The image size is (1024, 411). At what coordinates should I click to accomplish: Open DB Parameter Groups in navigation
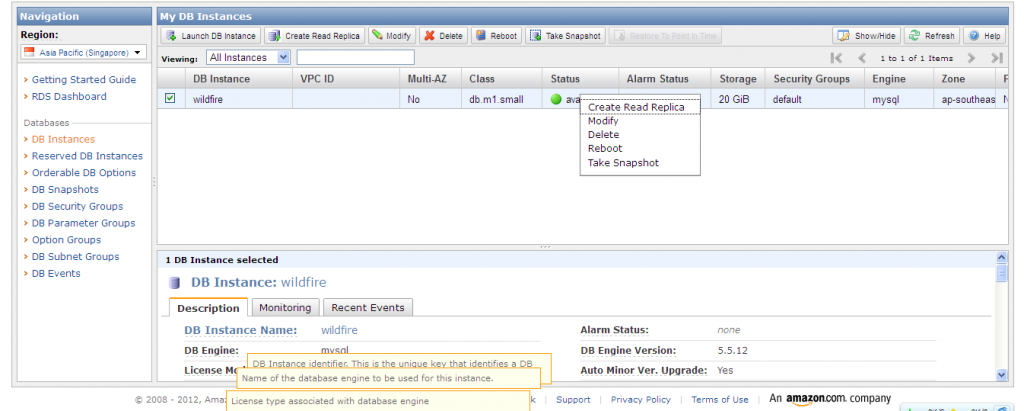tap(83, 223)
